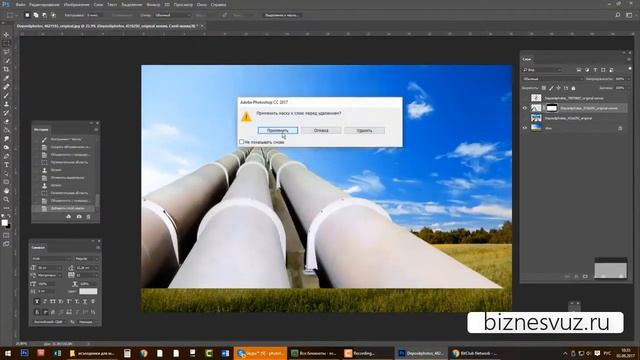Select the Zoom tool in toolbar
Image resolution: width=640 pixels, height=360 pixels.
point(6,199)
